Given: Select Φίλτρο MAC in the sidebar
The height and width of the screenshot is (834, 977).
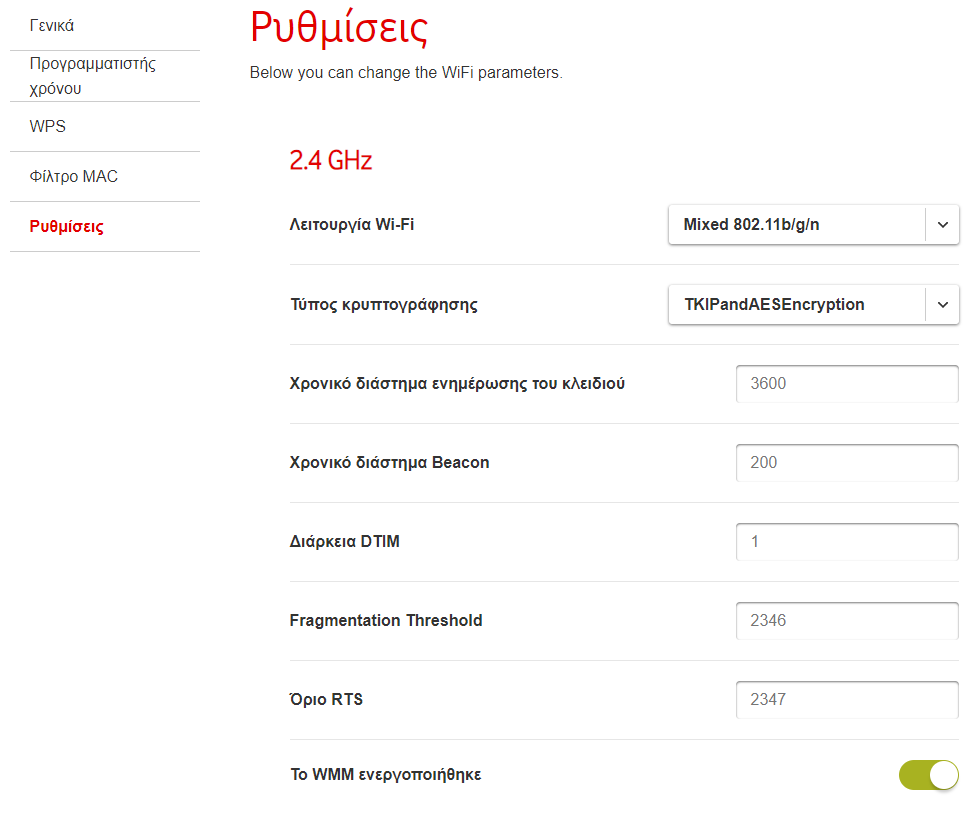Looking at the screenshot, I should coord(74,176).
